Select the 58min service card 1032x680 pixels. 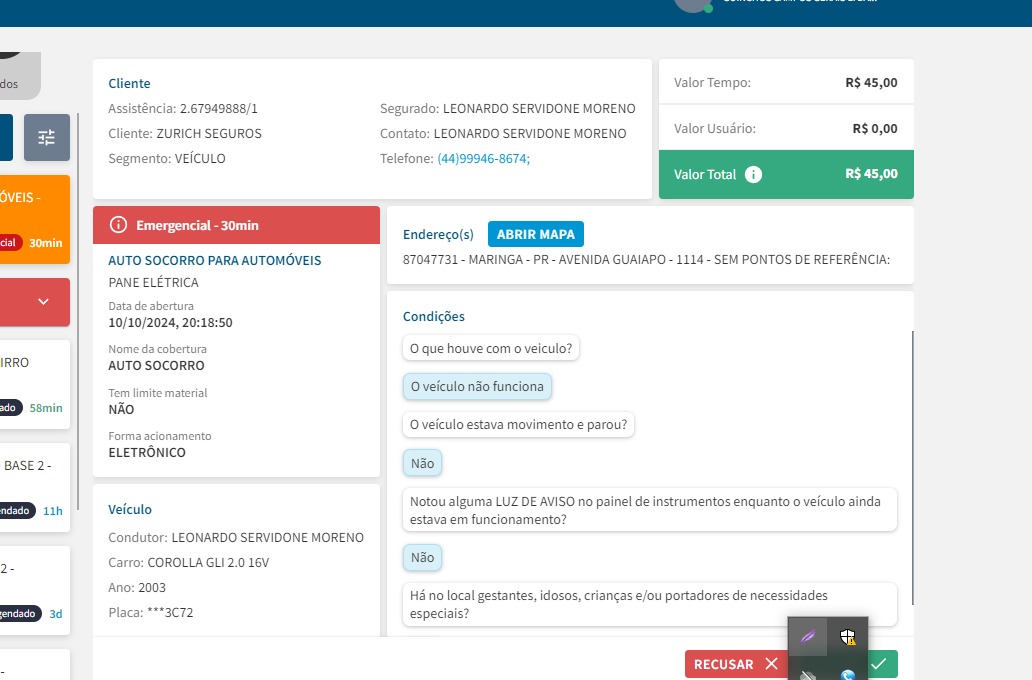click(35, 384)
